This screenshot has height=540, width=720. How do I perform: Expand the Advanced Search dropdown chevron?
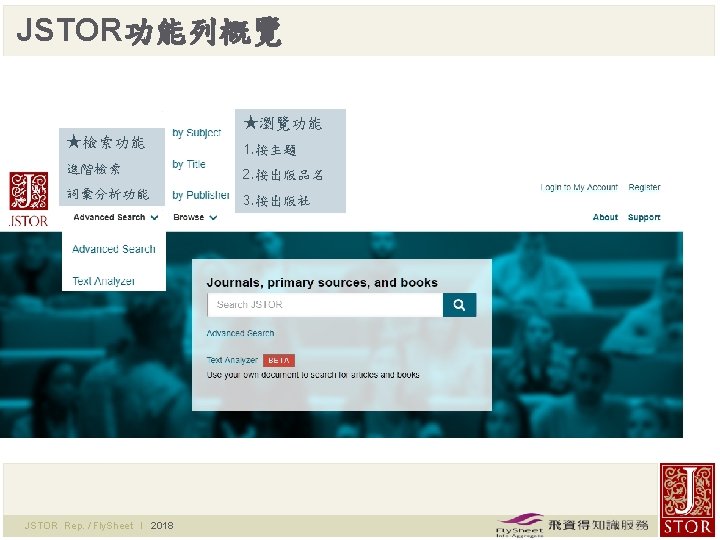(155, 218)
